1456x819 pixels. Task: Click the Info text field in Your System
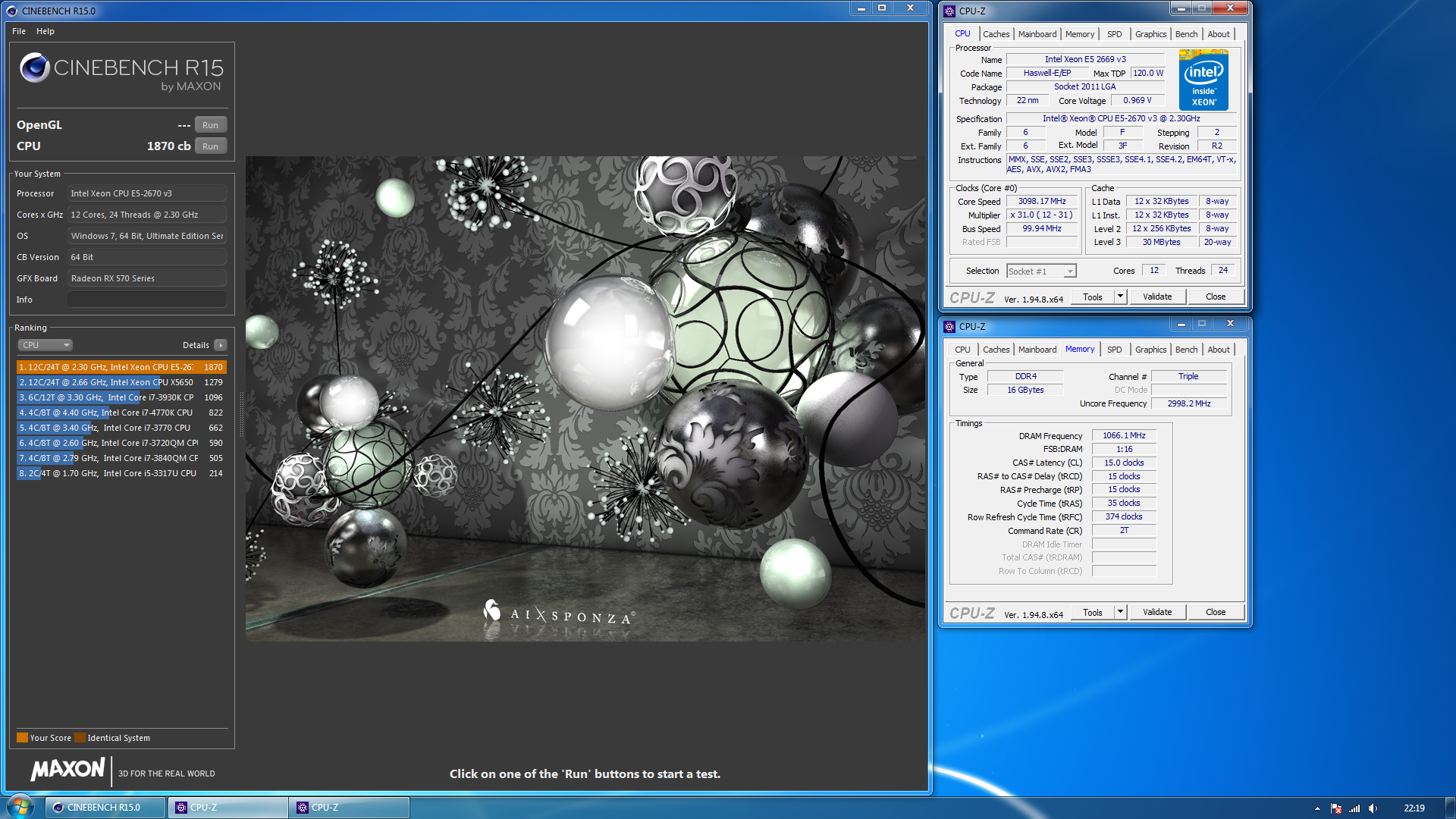coord(147,300)
